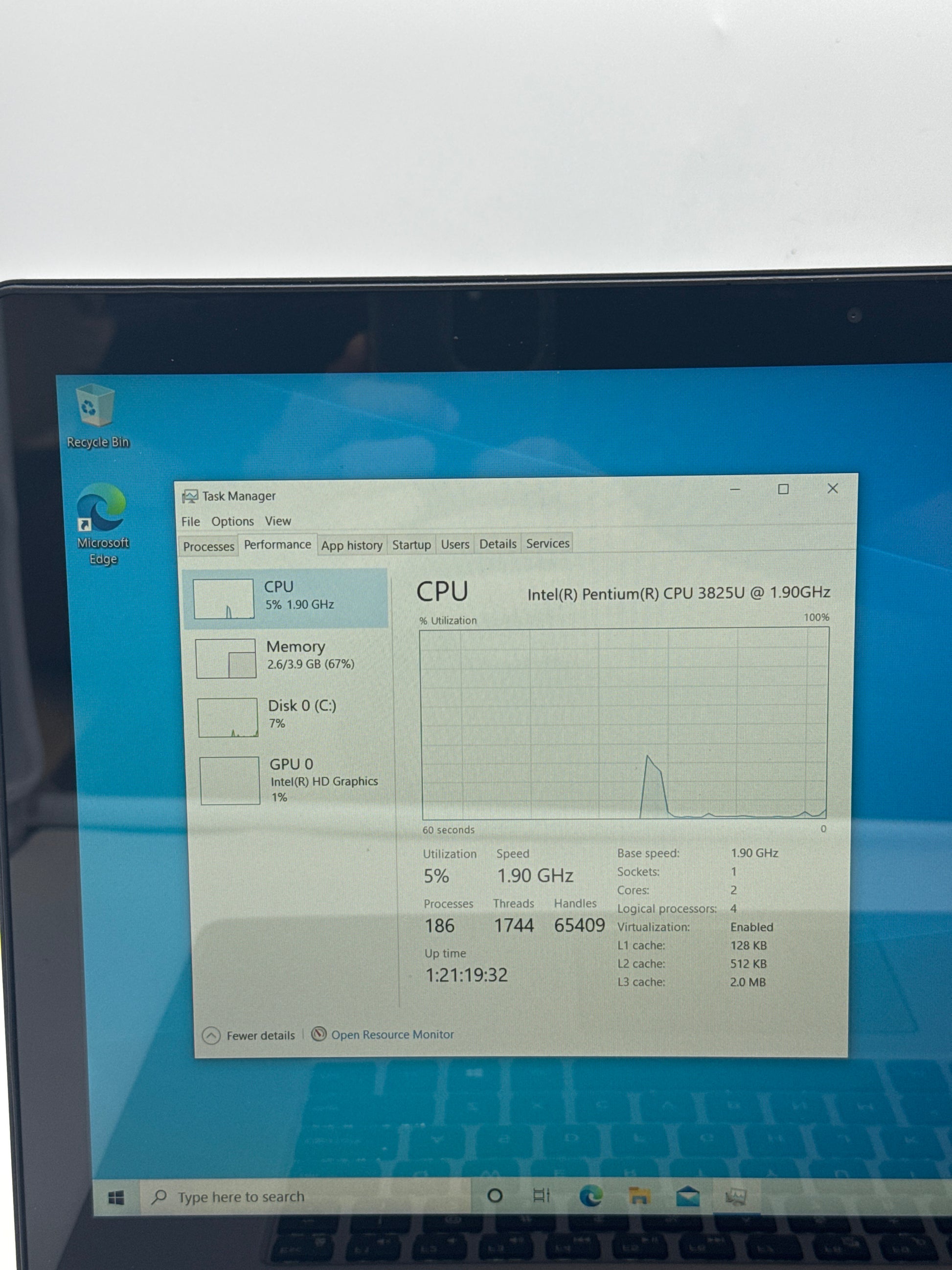Open Task View from the taskbar

pos(541,1195)
